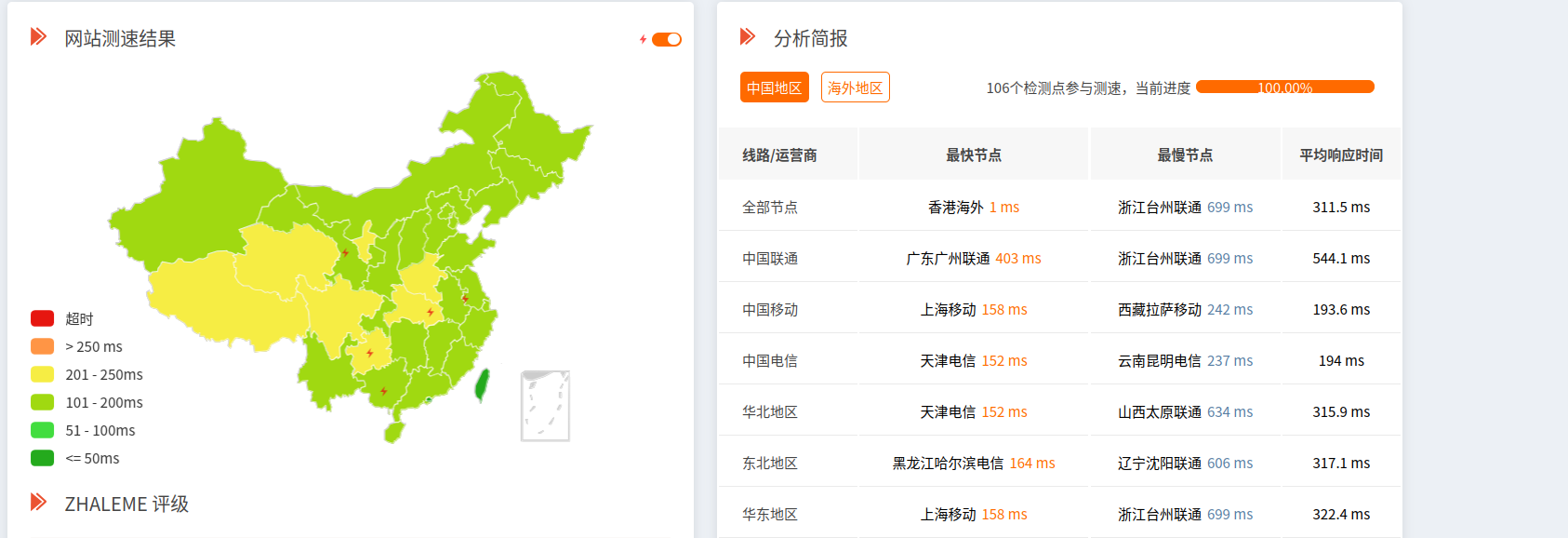Click 西藏拉萨移动 242 ms cell
The image size is (1568, 538).
coord(1185,309)
